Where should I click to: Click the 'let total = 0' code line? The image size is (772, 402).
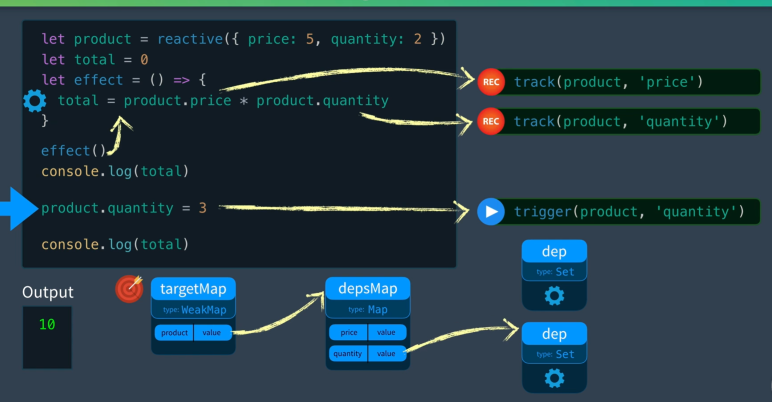point(95,60)
